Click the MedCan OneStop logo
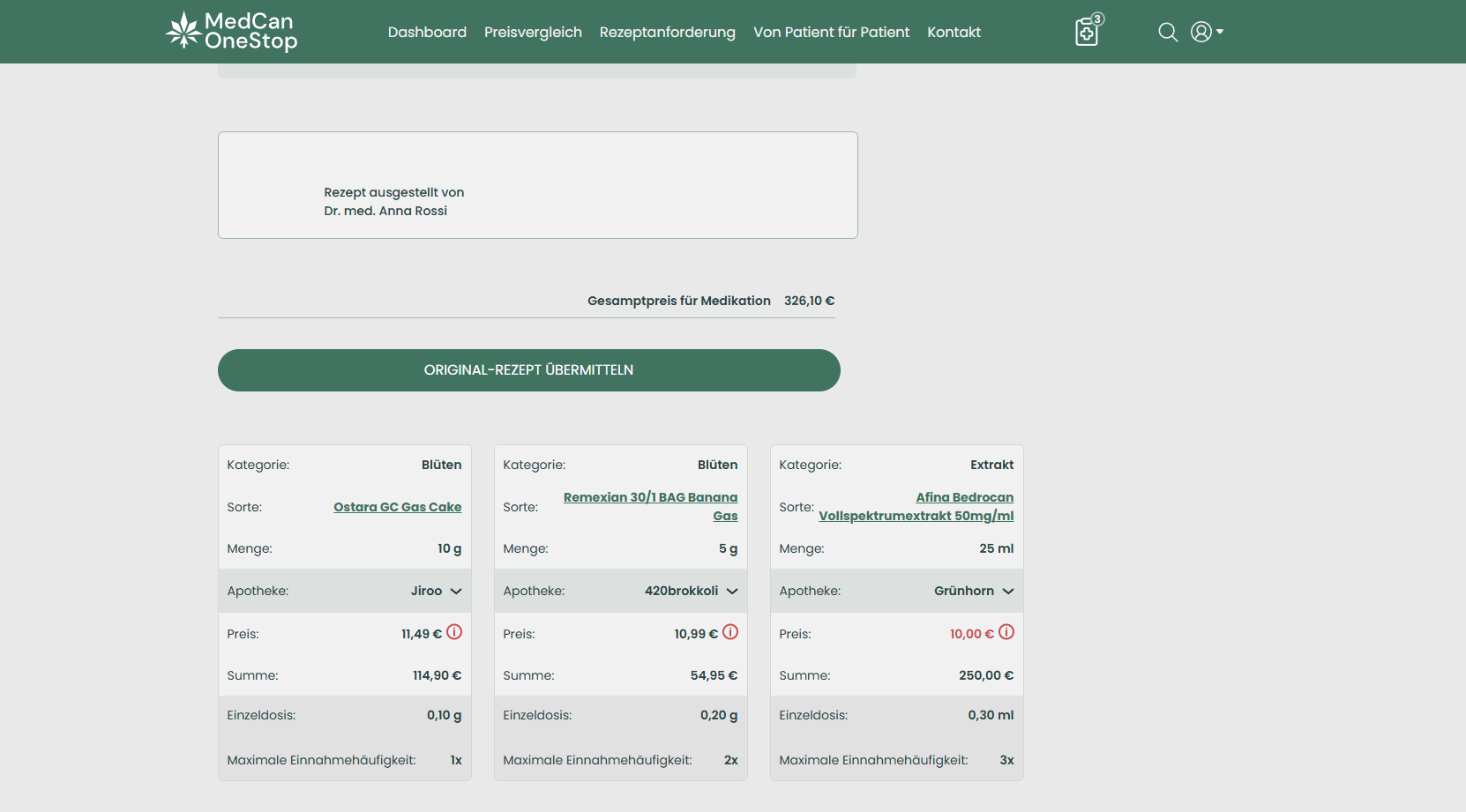This screenshot has width=1466, height=812. click(x=232, y=32)
